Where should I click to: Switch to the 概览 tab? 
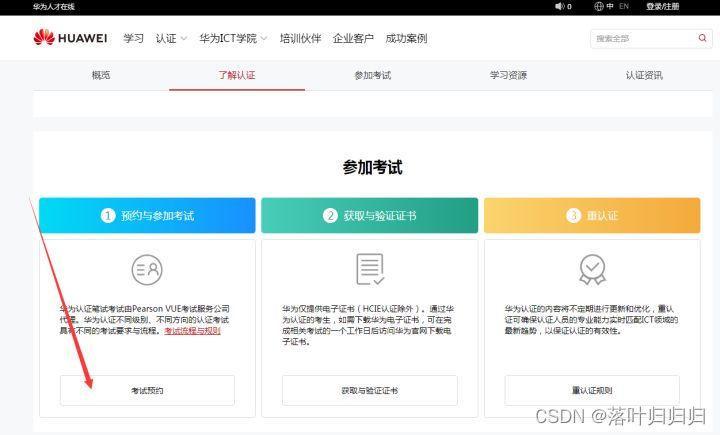coord(101,75)
